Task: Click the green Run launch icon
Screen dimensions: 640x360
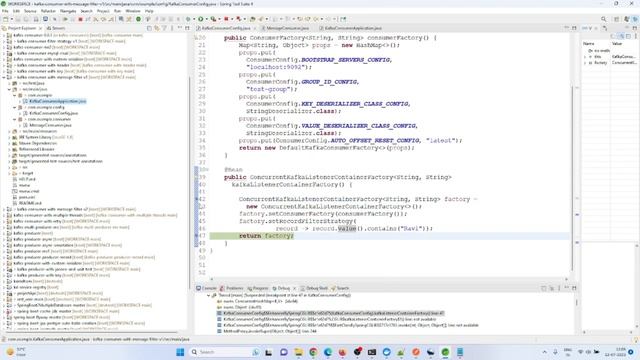Action: pyautogui.click(x=201, y=19)
